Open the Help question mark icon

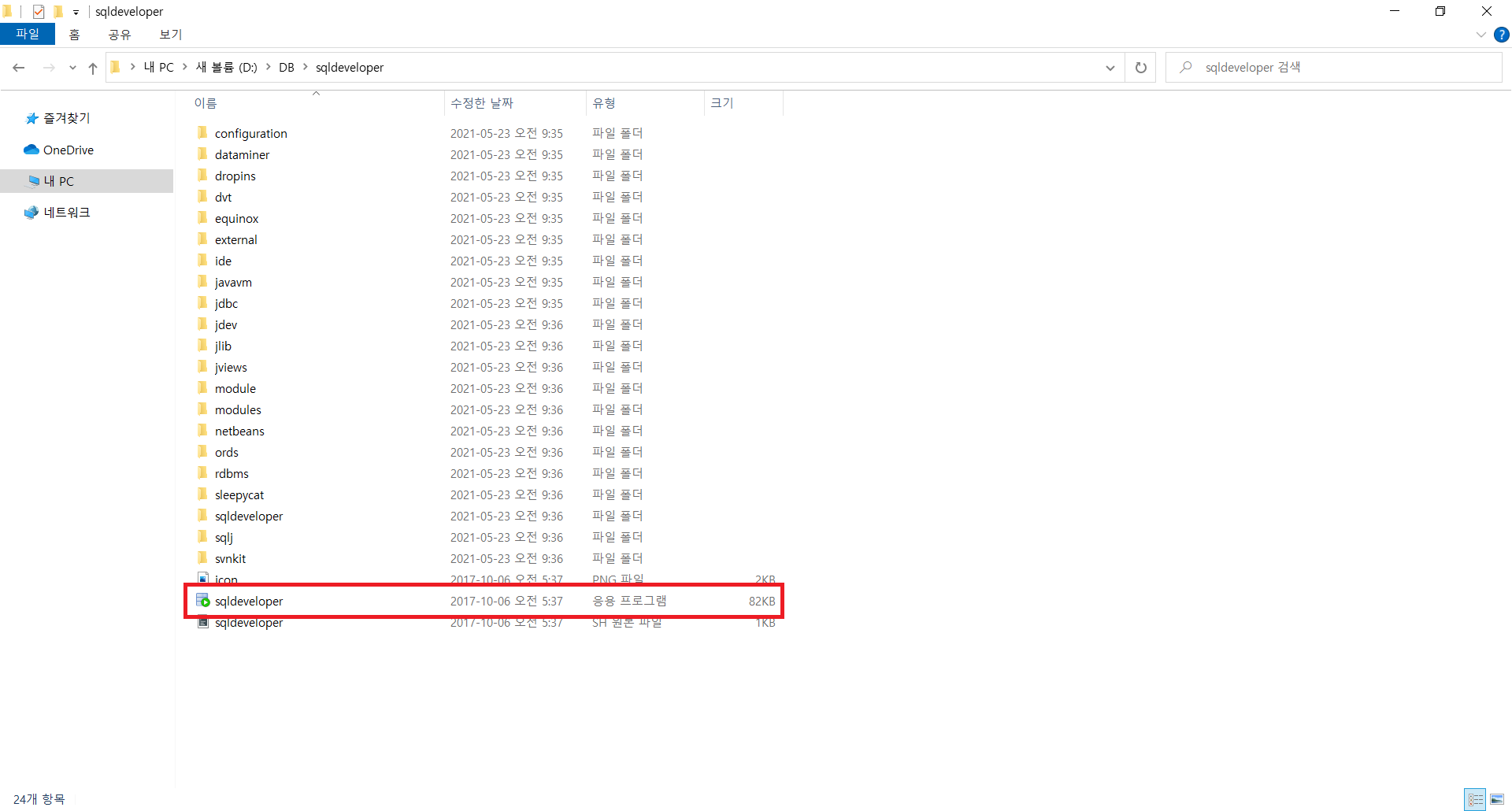point(1501,35)
